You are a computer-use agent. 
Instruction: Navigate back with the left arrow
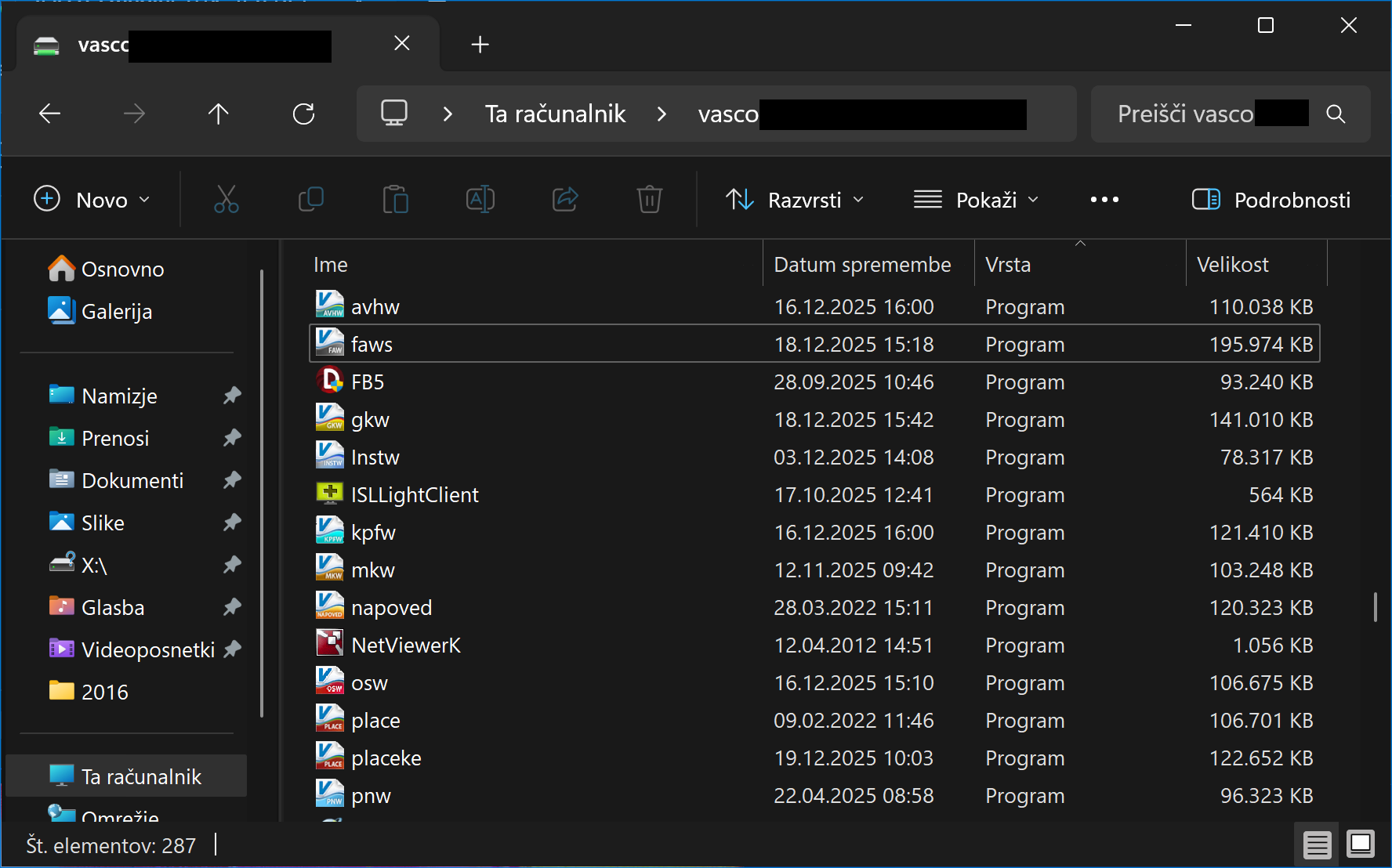coord(50,114)
